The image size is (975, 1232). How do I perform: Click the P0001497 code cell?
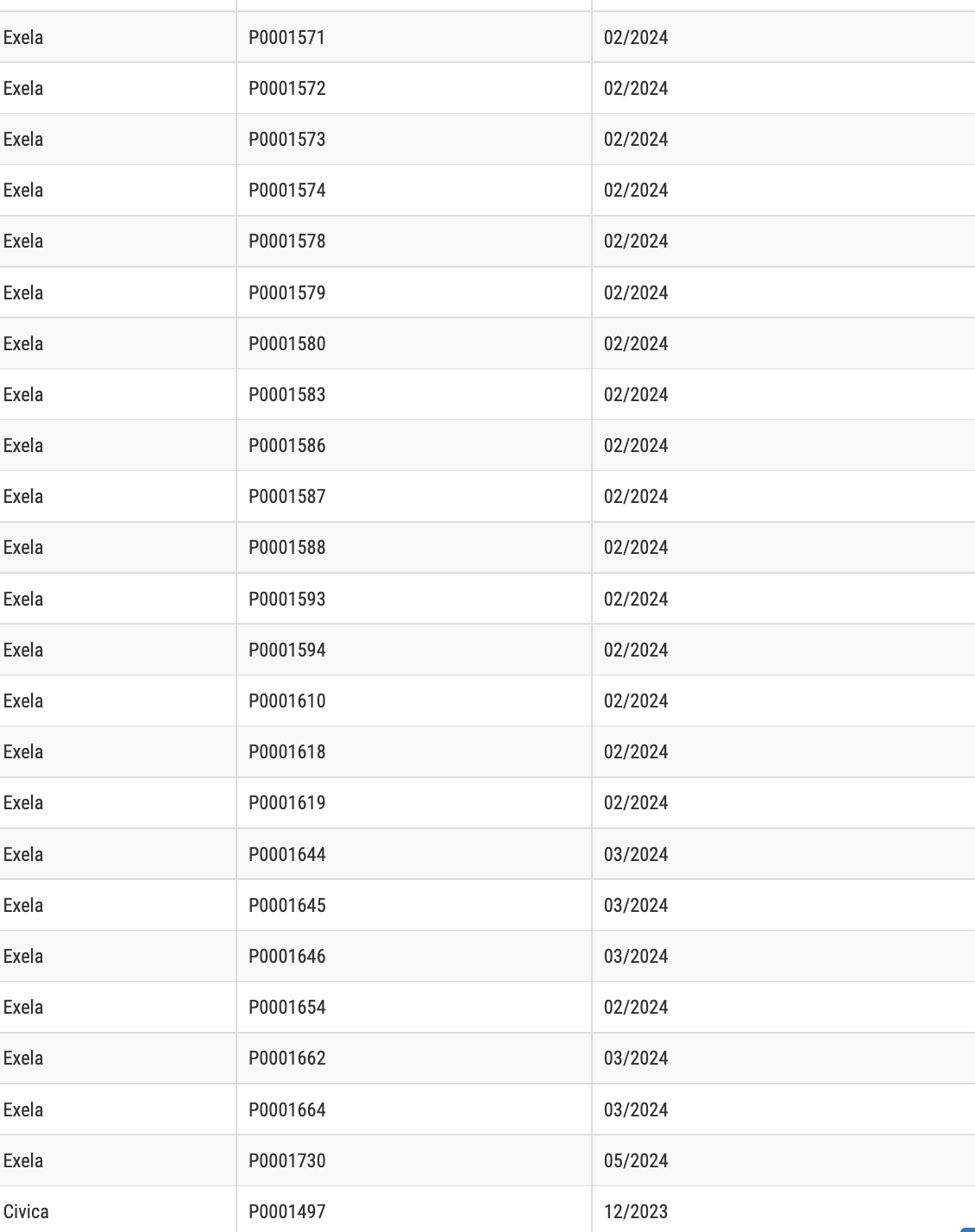click(414, 1210)
